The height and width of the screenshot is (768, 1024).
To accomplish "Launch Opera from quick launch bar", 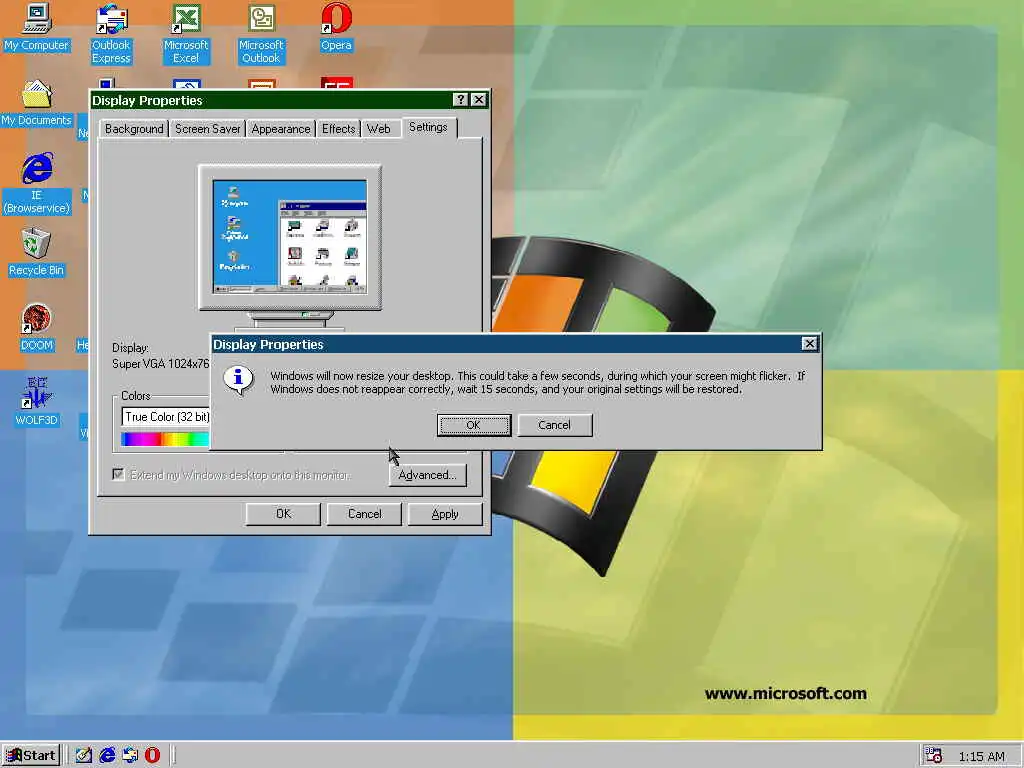I will 152,755.
